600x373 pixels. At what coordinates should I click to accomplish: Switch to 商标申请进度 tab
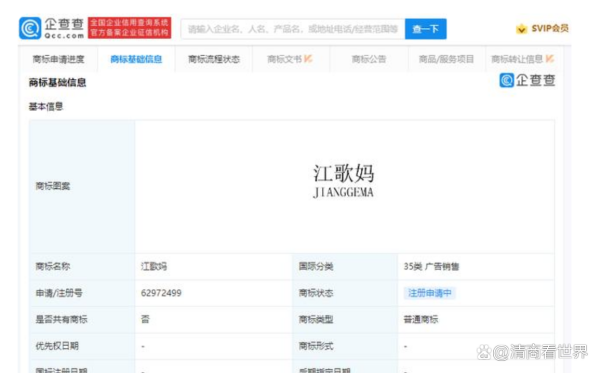[x=58, y=59]
